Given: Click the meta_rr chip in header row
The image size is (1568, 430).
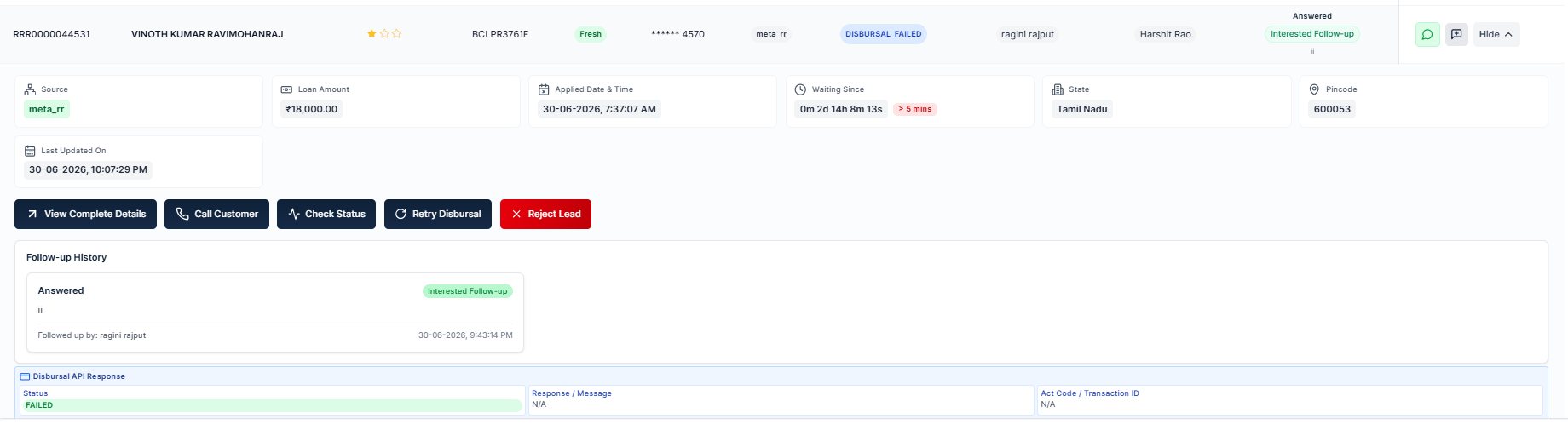Looking at the screenshot, I should point(771,34).
